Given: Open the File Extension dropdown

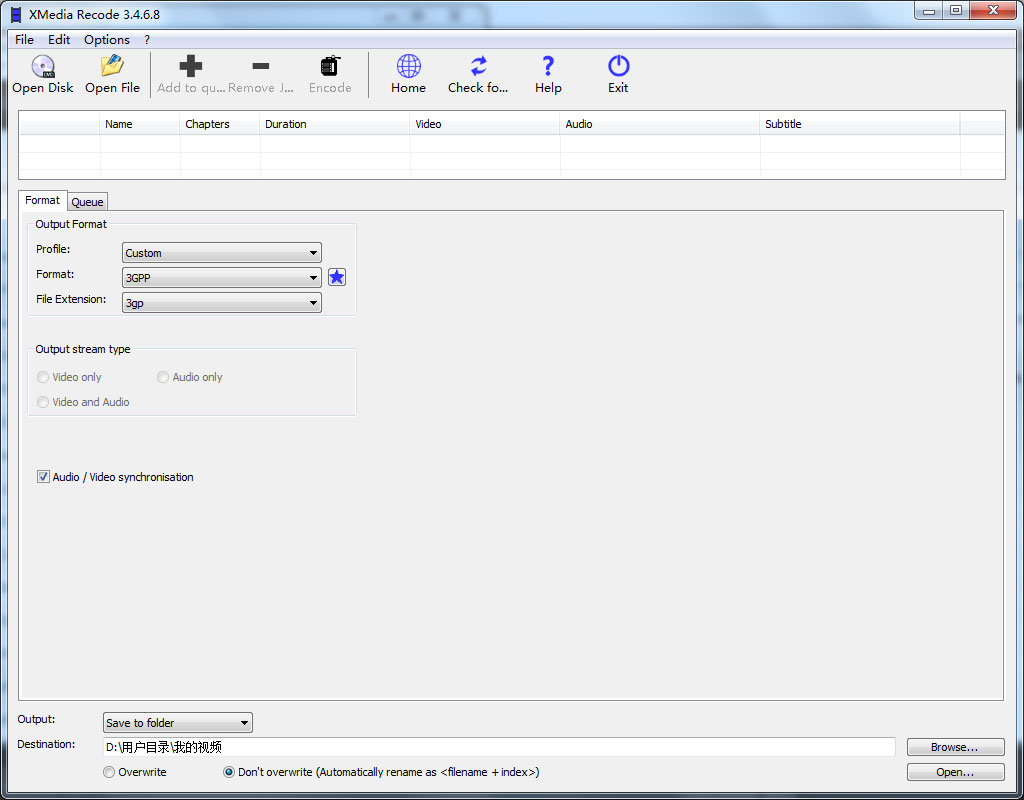Looking at the screenshot, I should click(221, 303).
